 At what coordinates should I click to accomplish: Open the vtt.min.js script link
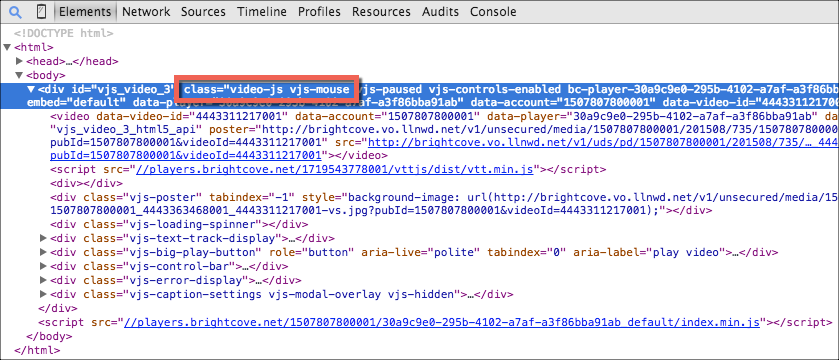click(x=335, y=169)
